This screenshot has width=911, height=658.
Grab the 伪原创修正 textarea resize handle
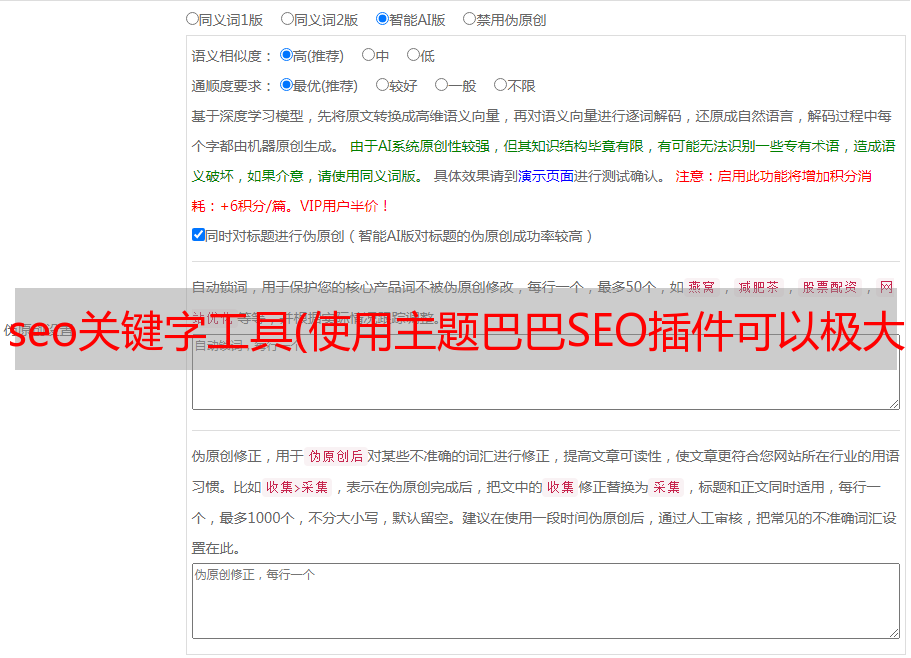(894, 633)
